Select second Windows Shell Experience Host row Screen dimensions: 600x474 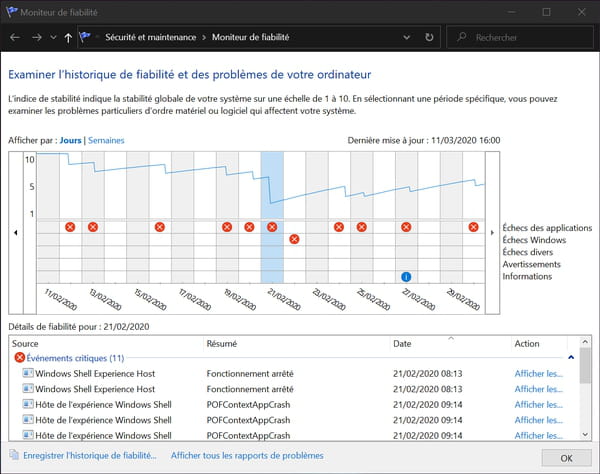coord(295,389)
